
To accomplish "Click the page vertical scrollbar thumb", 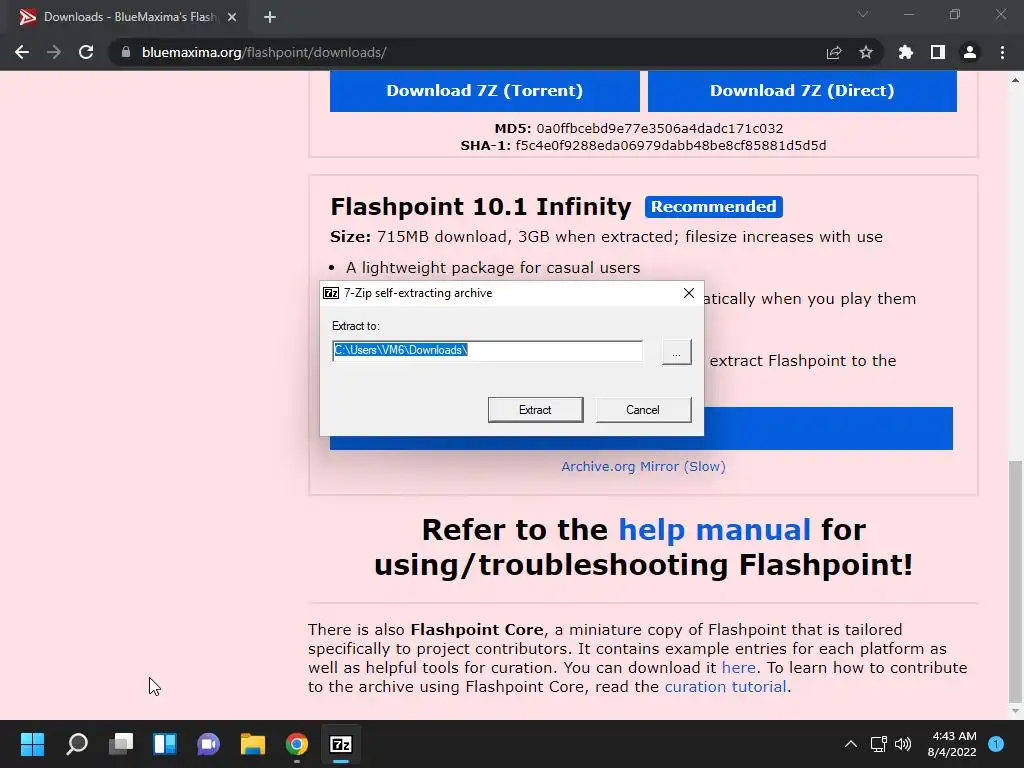I will coord(1015,581).
